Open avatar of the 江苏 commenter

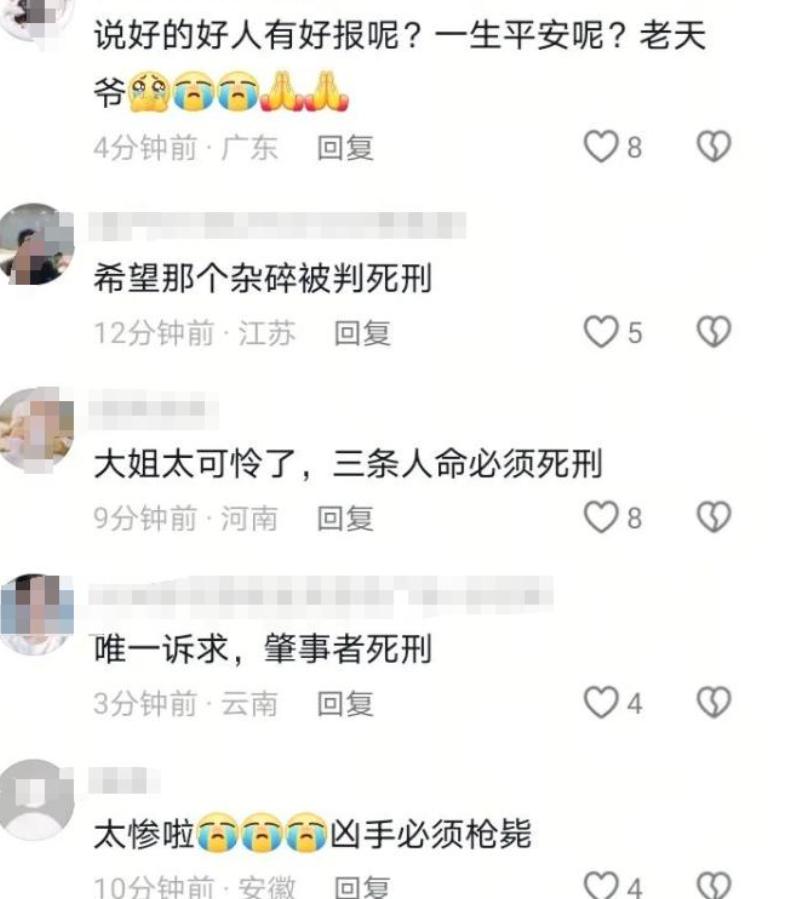pos(36,244)
